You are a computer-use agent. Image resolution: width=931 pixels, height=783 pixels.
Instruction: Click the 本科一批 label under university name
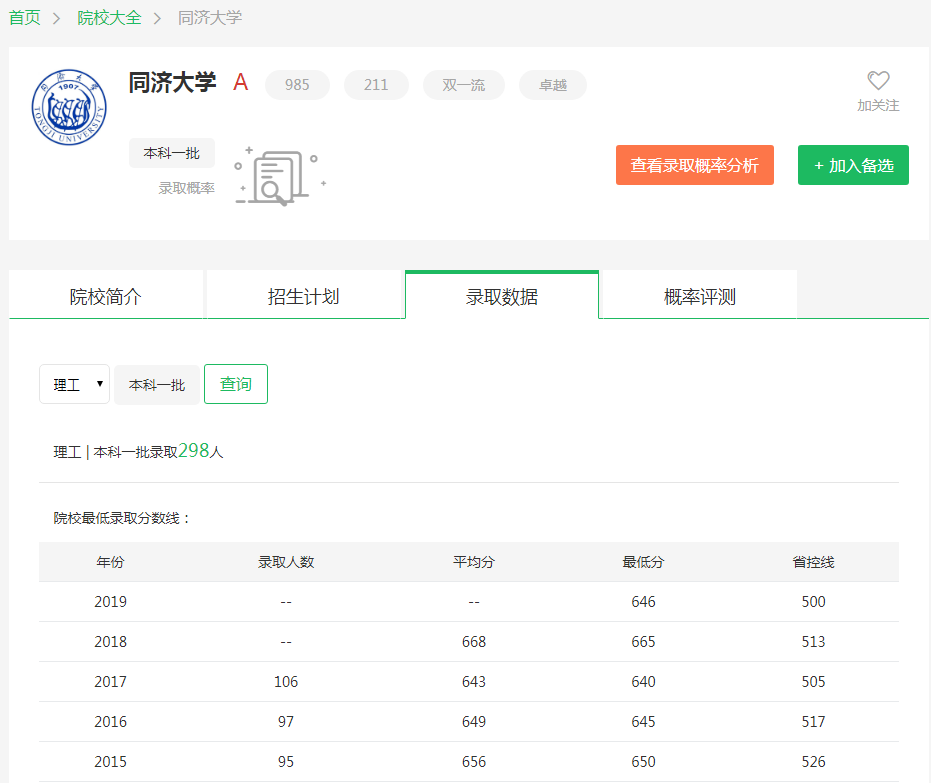pyautogui.click(x=172, y=153)
